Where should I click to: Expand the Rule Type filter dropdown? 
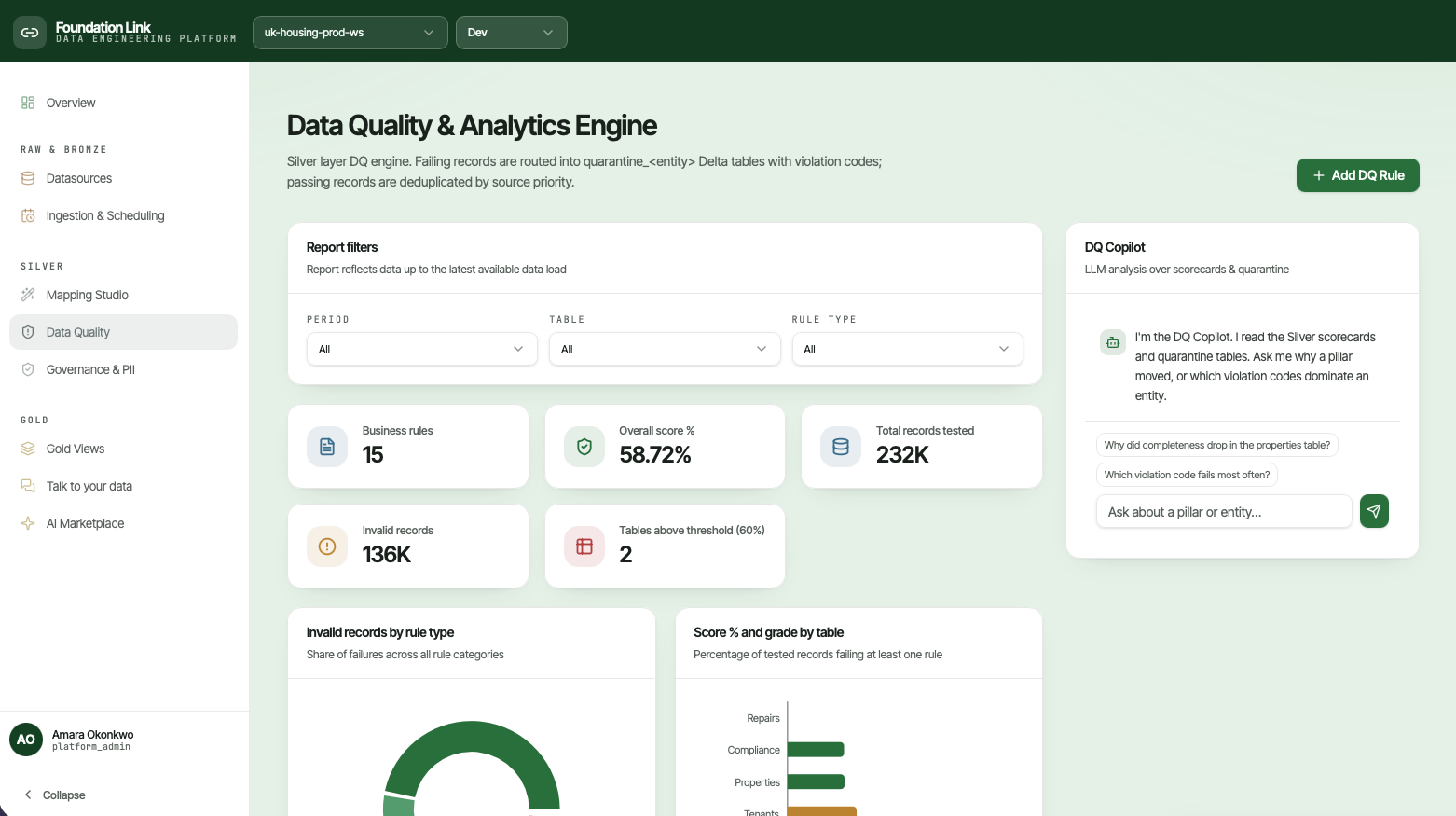(x=908, y=349)
